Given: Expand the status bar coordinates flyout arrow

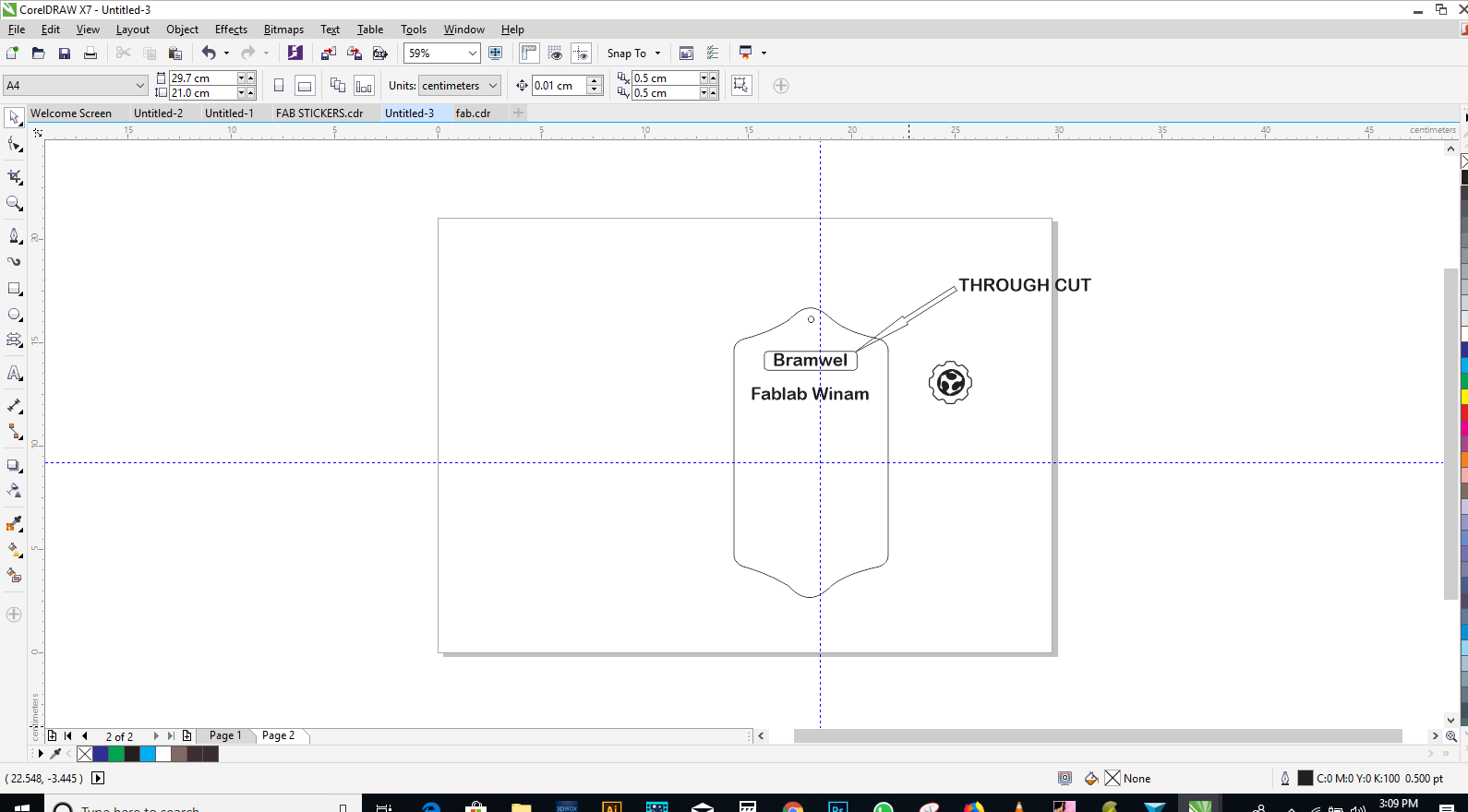Looking at the screenshot, I should pos(98,778).
